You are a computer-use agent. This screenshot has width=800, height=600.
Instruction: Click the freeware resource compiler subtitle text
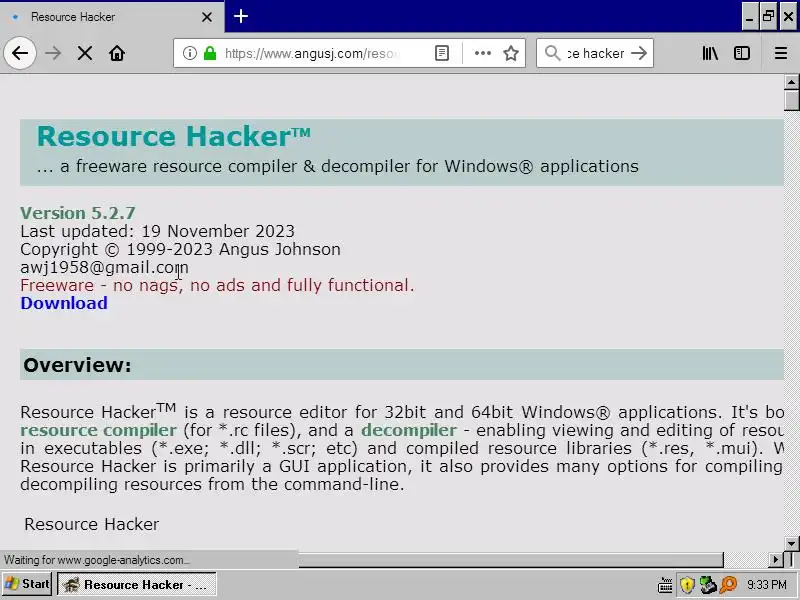[337, 166]
